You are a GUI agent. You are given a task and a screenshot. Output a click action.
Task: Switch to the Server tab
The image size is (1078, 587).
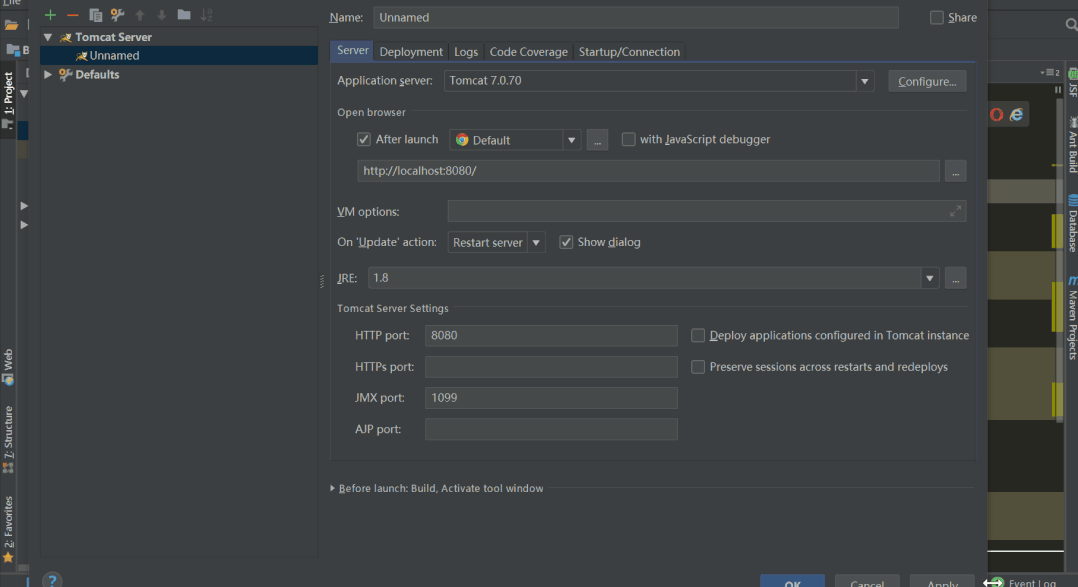point(353,51)
